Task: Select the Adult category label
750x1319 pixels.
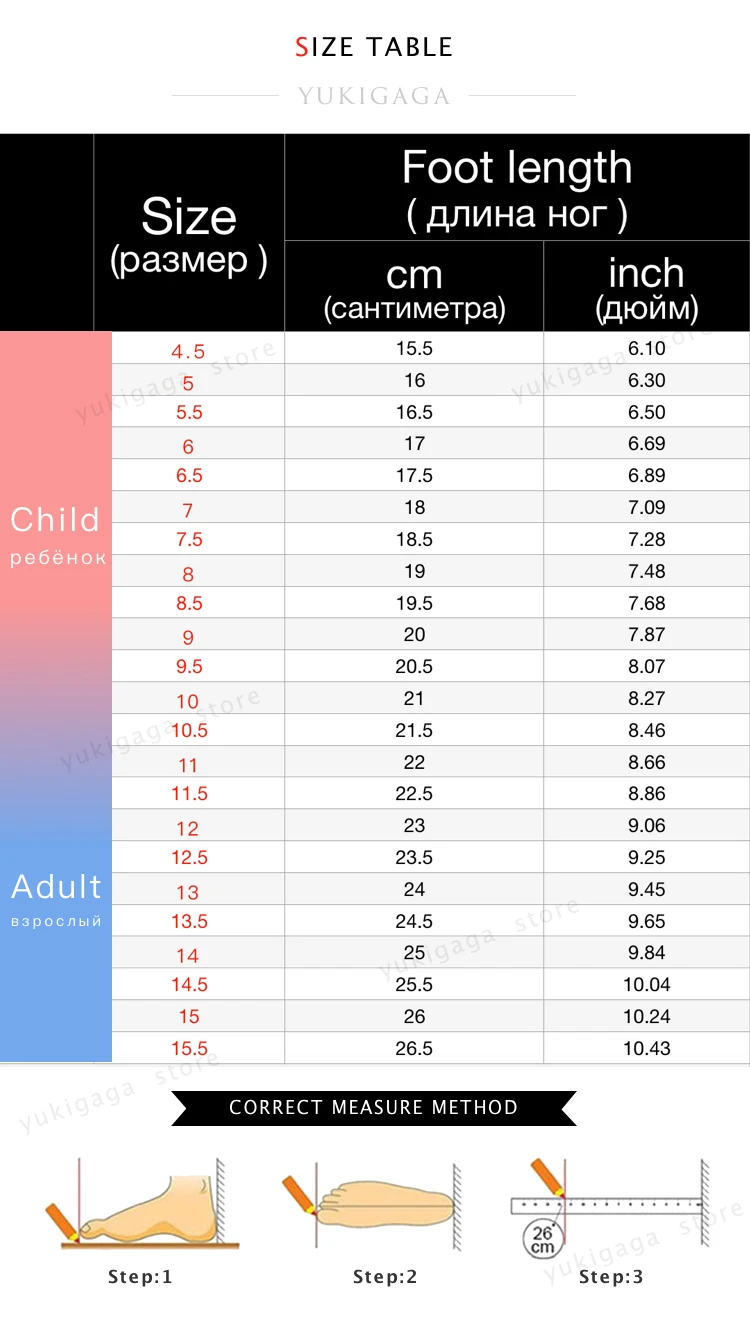Action: click(x=56, y=887)
